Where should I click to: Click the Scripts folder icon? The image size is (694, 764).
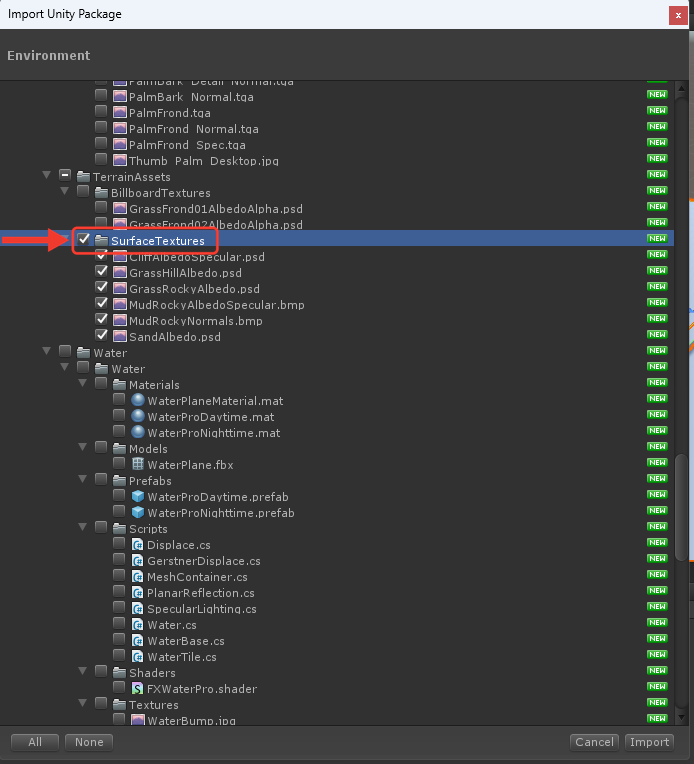point(119,529)
